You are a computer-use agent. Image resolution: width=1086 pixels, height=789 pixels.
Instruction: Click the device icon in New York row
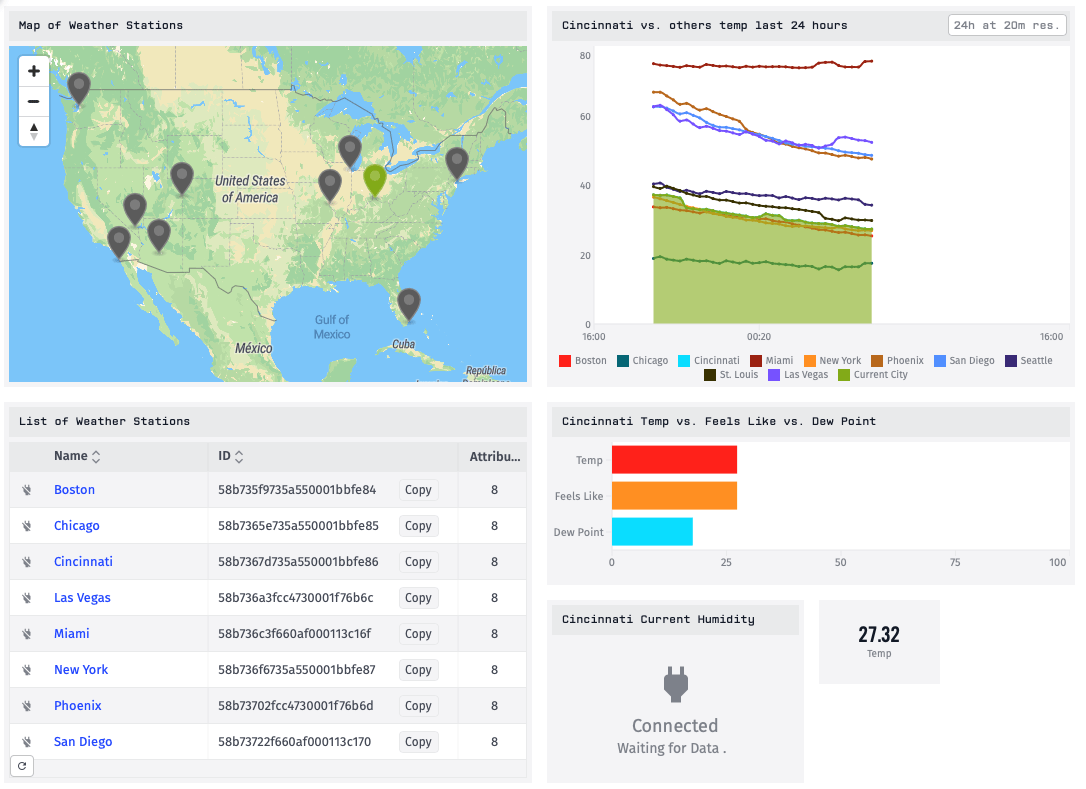(26, 670)
